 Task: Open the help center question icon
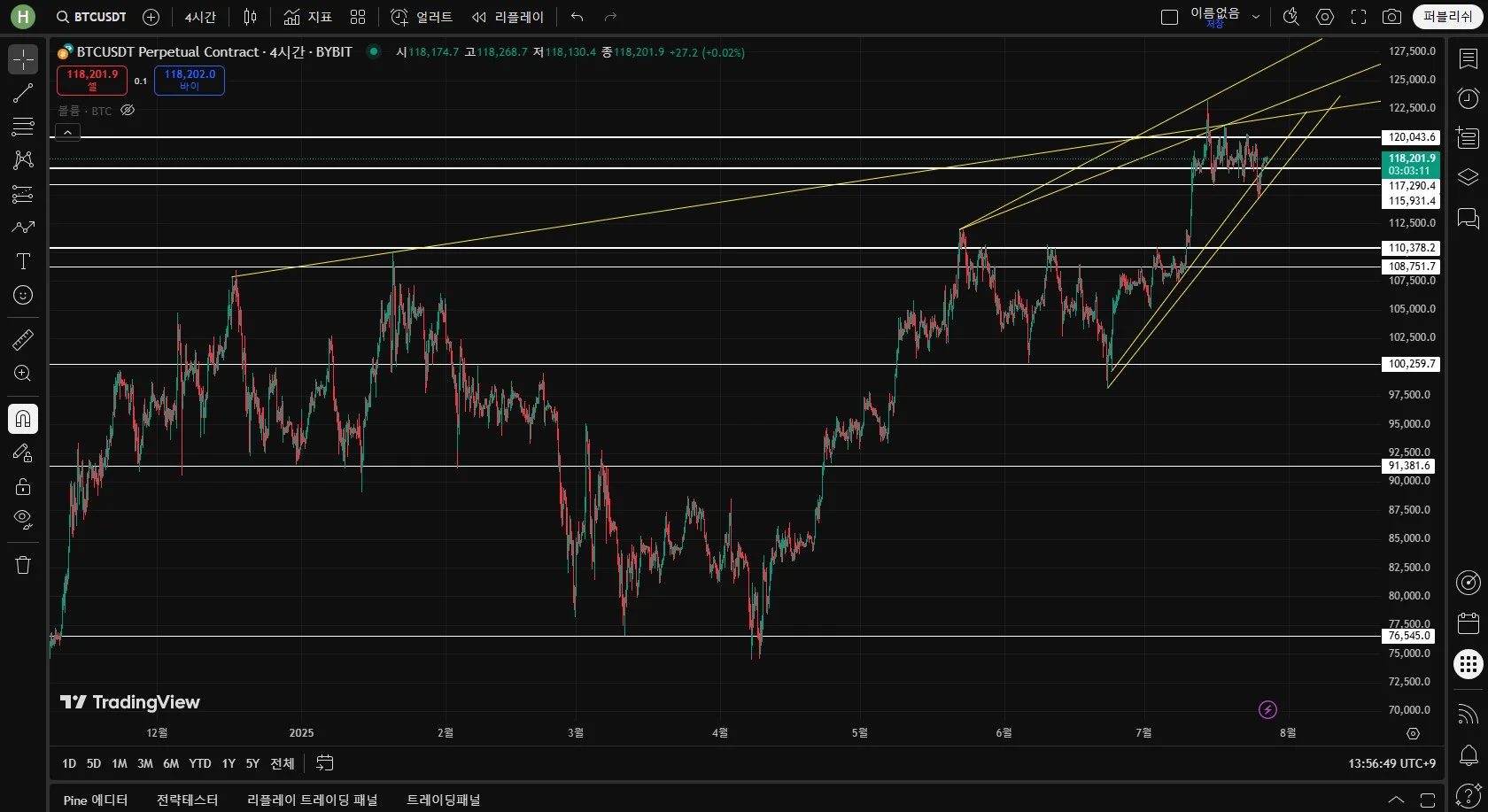(x=1469, y=794)
